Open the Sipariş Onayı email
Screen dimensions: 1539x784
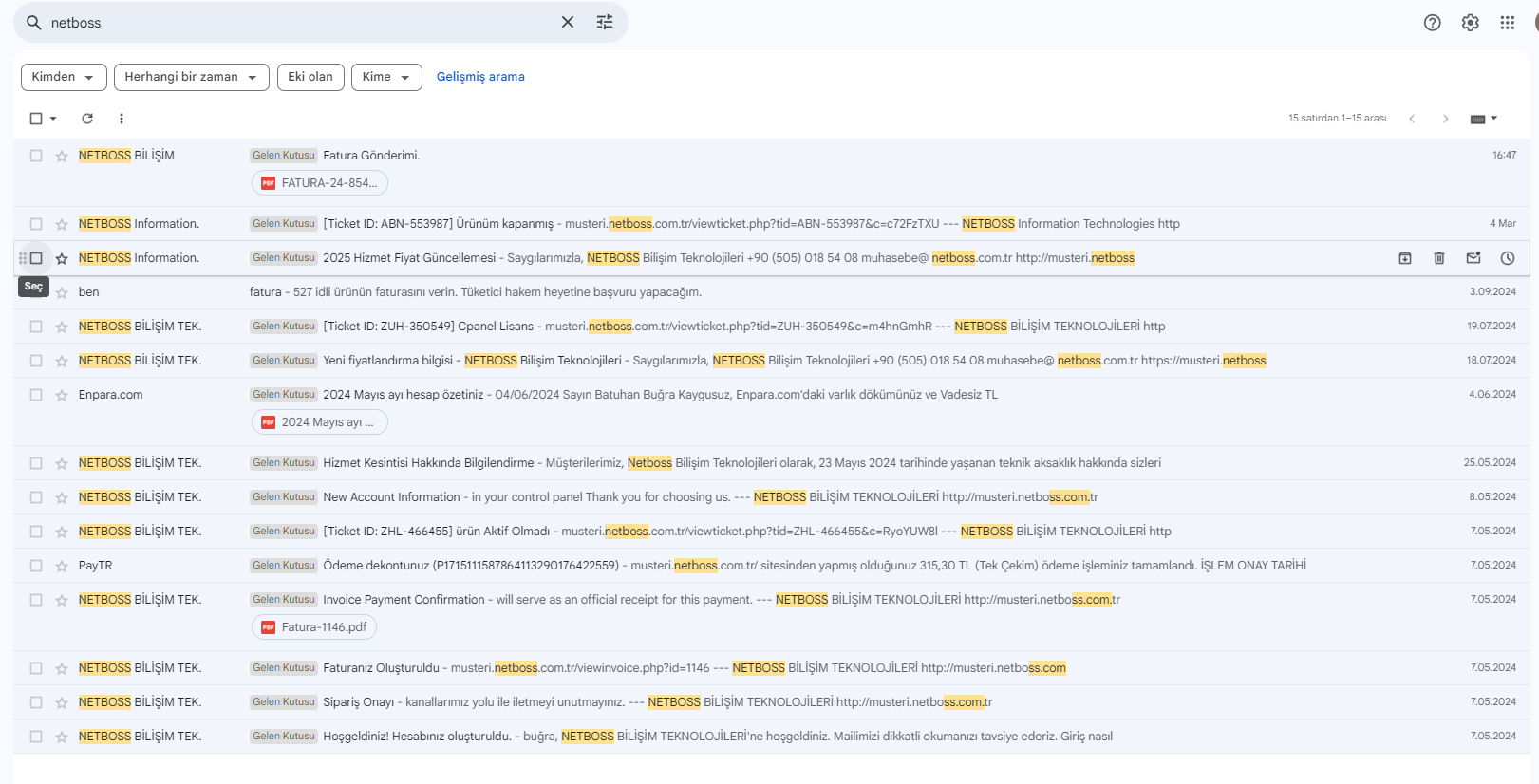pyautogui.click(x=771, y=702)
